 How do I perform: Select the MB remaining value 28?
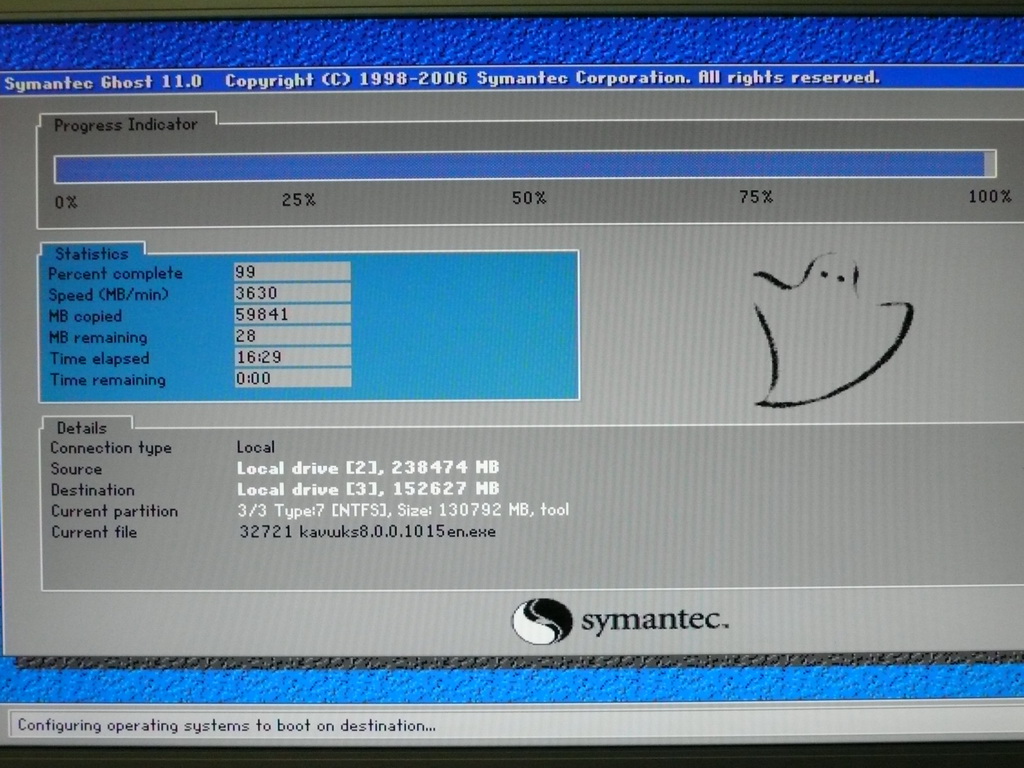click(x=292, y=336)
